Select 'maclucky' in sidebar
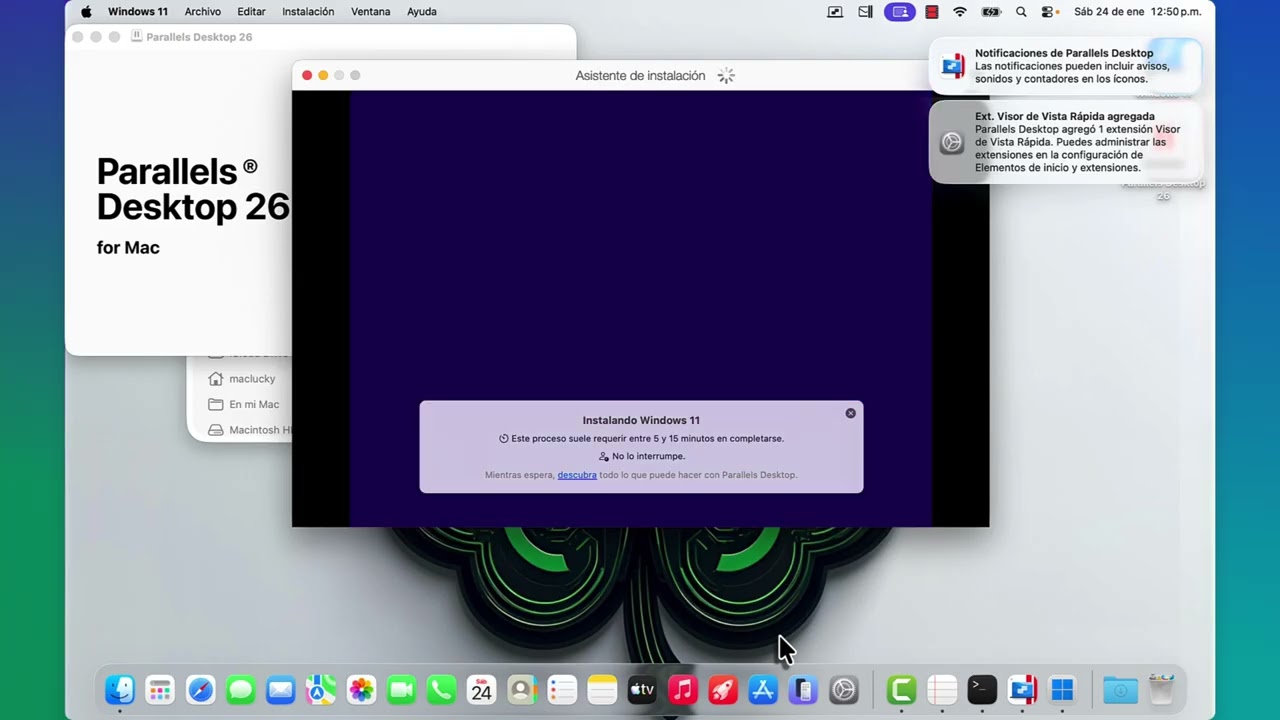Viewport: 1280px width, 720px height. [x=251, y=379]
